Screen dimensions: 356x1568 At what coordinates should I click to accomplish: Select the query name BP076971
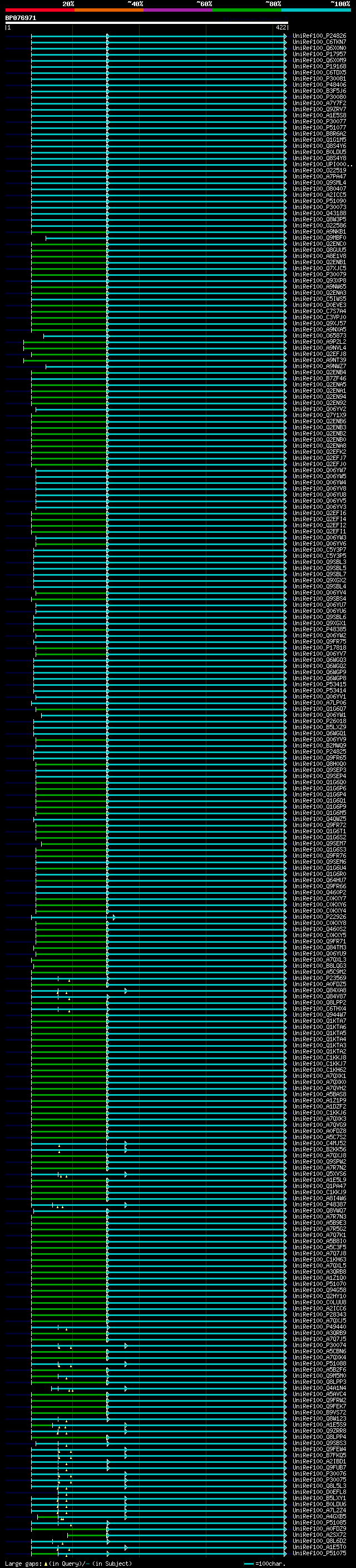click(21, 18)
